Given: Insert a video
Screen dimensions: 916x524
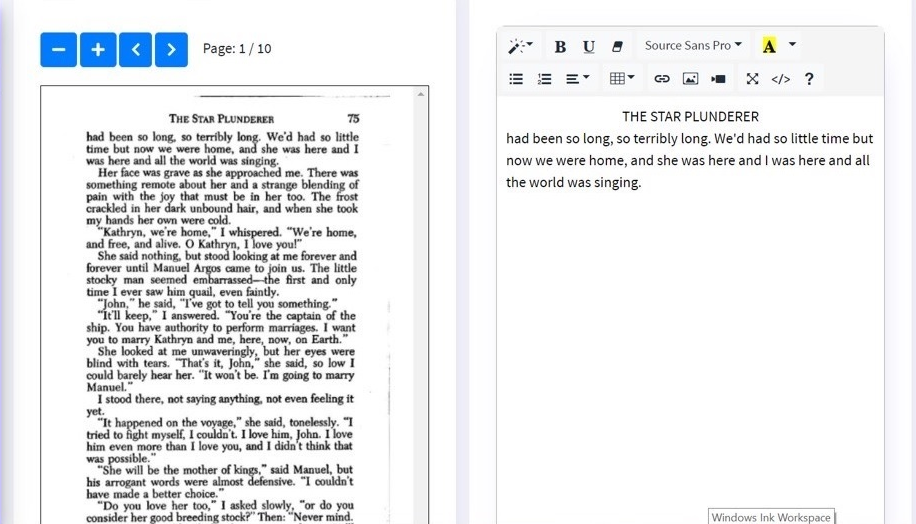Looking at the screenshot, I should [x=719, y=79].
